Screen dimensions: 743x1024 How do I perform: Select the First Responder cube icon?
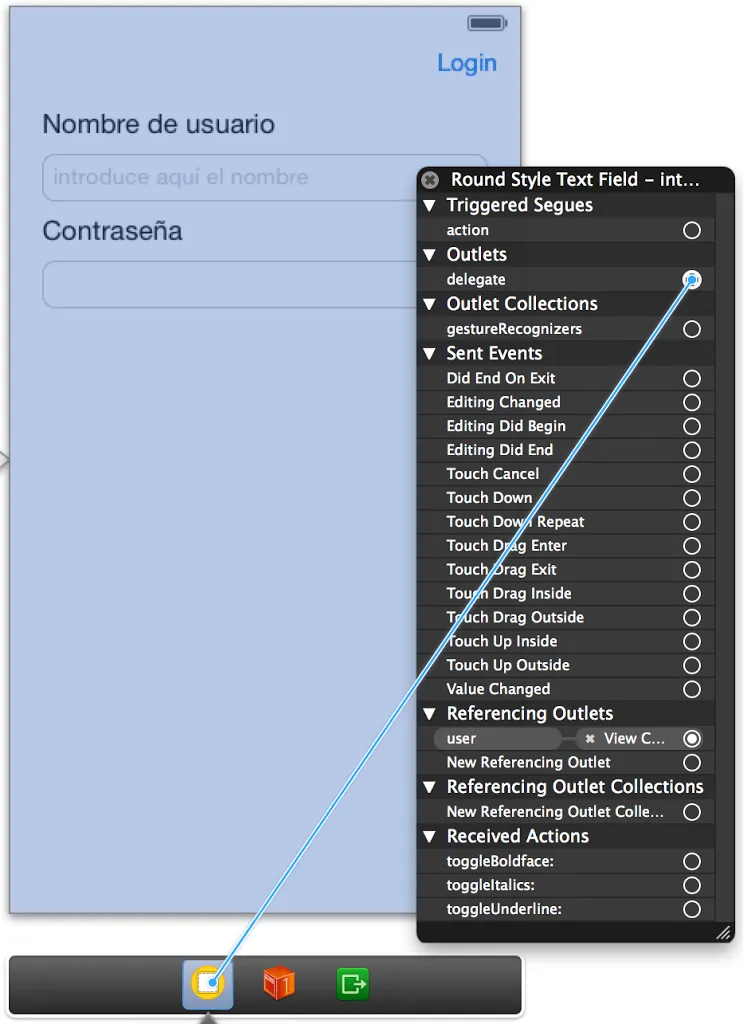pyautogui.click(x=279, y=984)
